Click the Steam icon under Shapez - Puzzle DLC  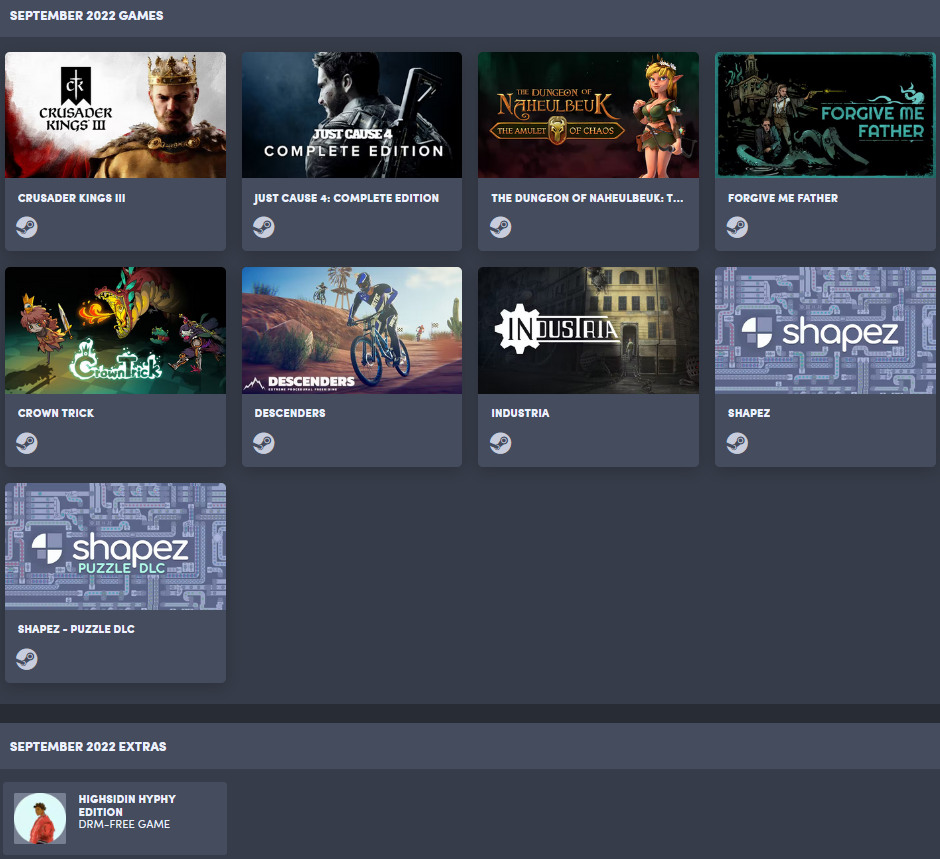(x=27, y=659)
